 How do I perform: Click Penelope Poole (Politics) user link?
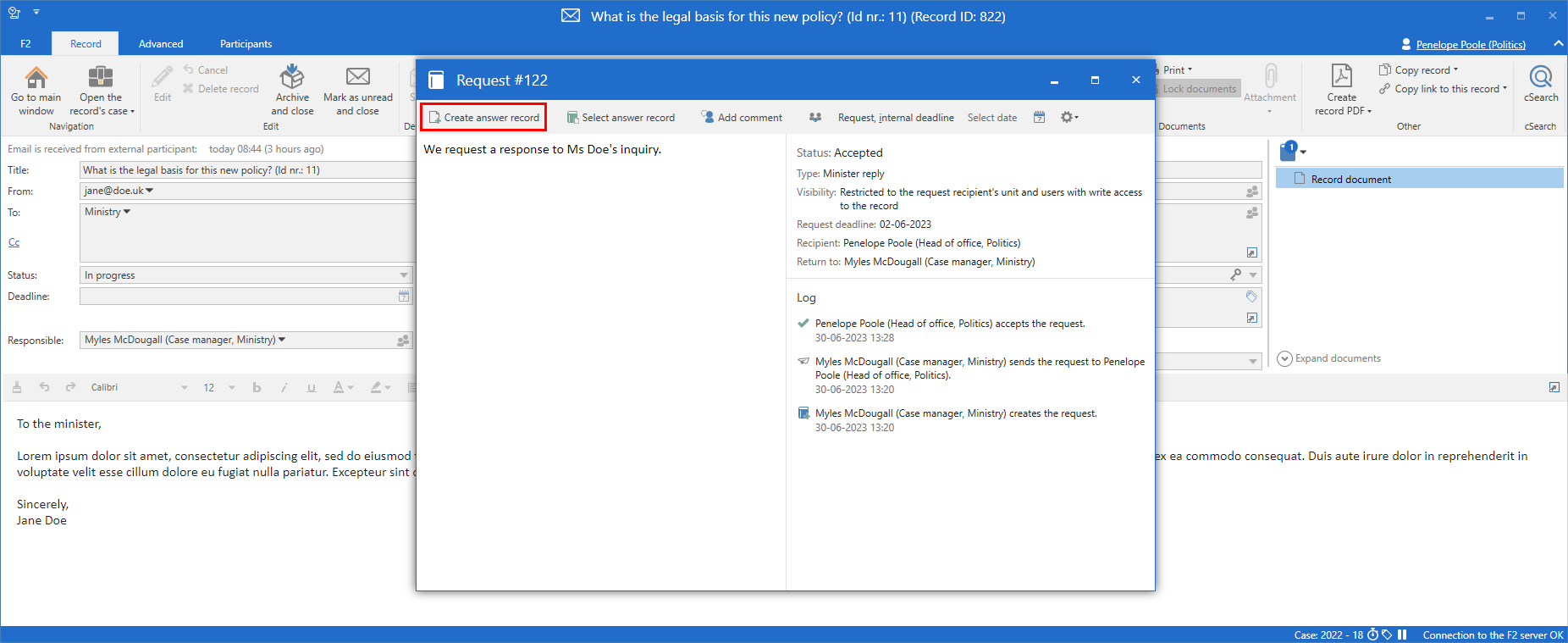[1470, 45]
